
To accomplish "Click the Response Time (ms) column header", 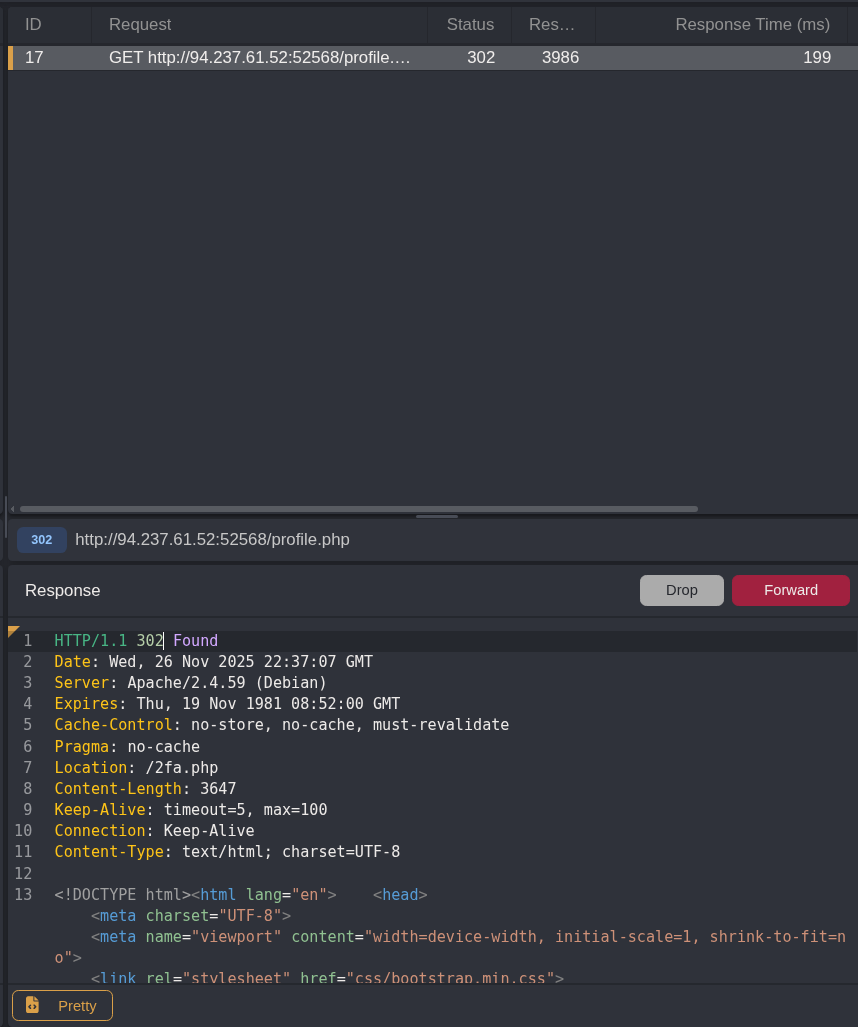I will pyautogui.click(x=752, y=24).
